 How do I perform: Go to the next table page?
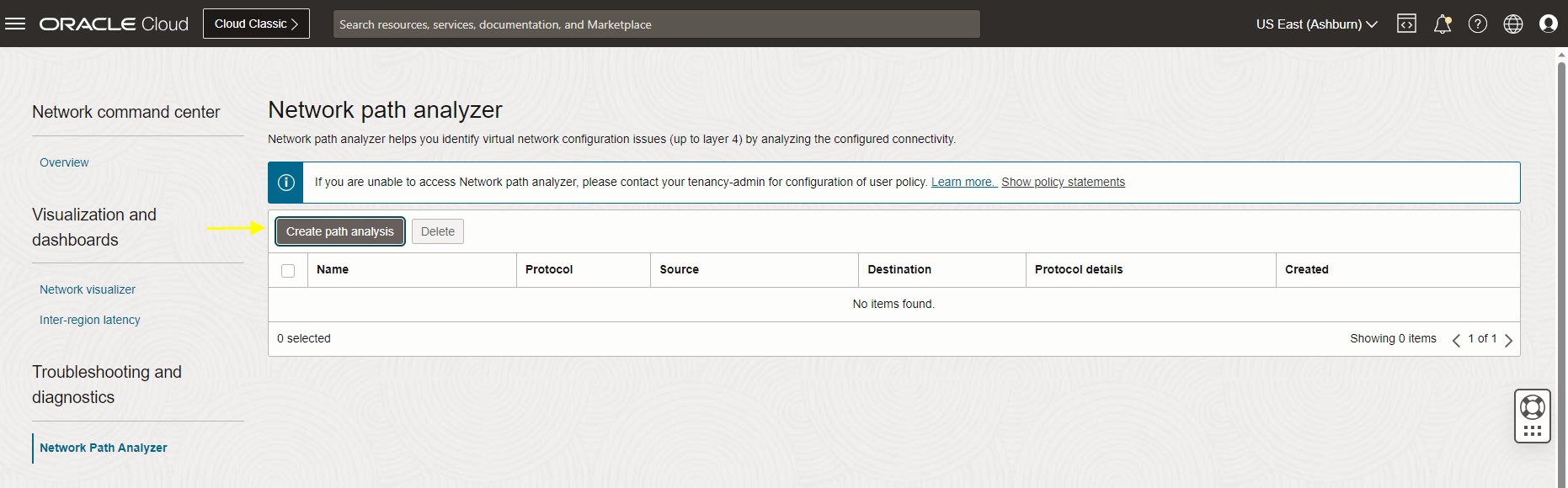coord(1508,340)
